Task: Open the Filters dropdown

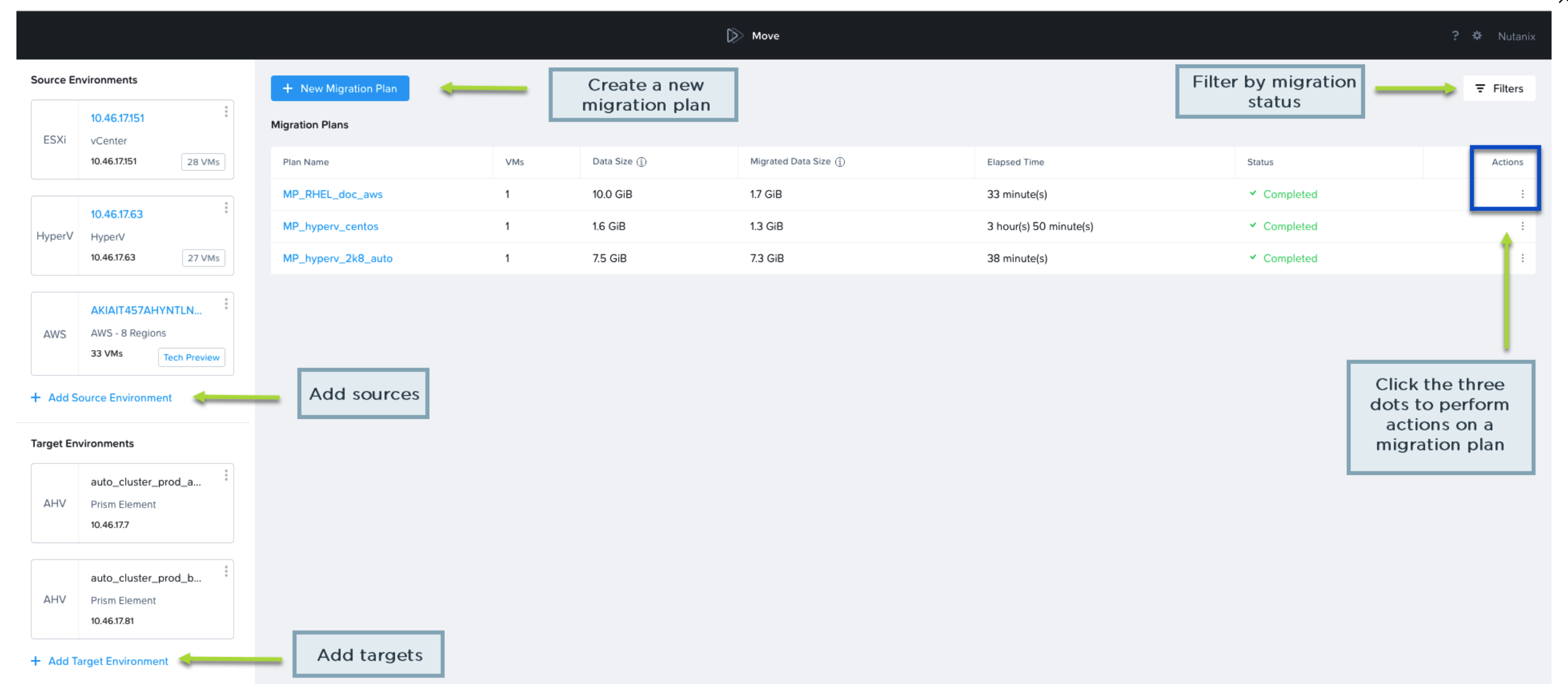Action: pyautogui.click(x=1499, y=88)
